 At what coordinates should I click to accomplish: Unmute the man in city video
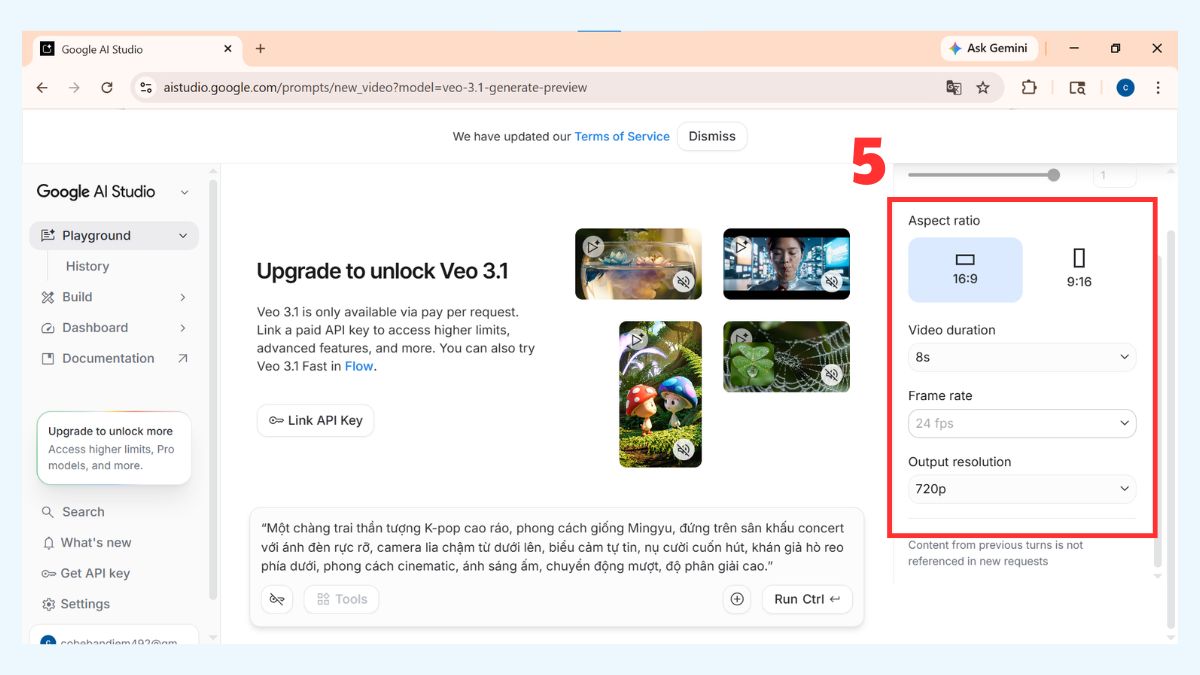point(831,283)
